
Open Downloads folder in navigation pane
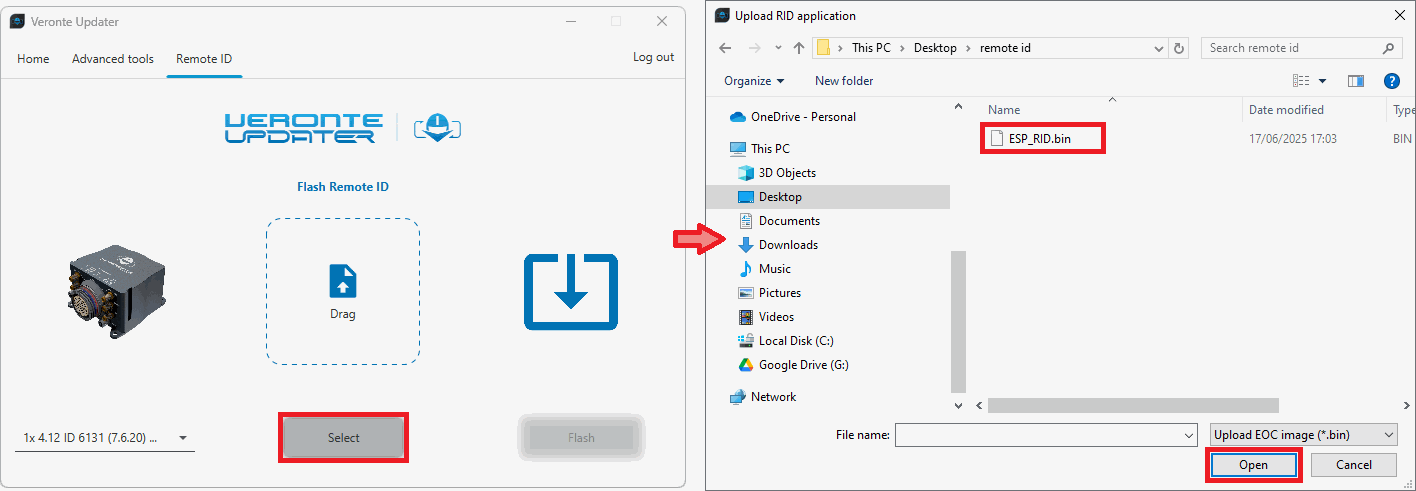point(788,245)
